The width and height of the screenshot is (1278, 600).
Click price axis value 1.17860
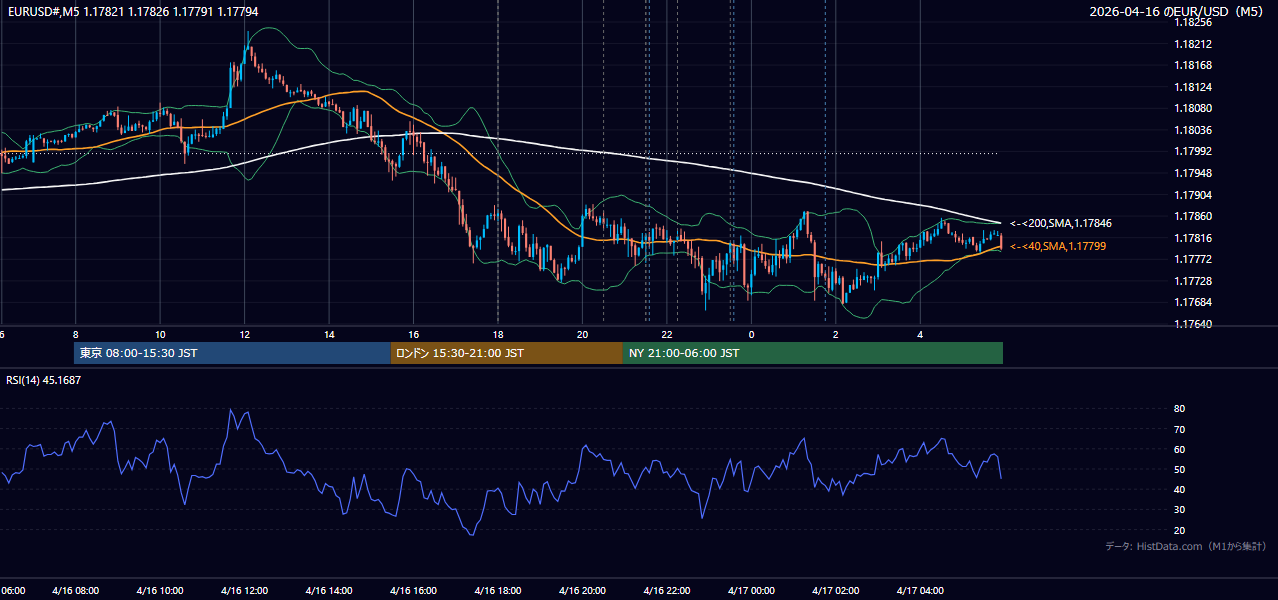pos(1193,216)
